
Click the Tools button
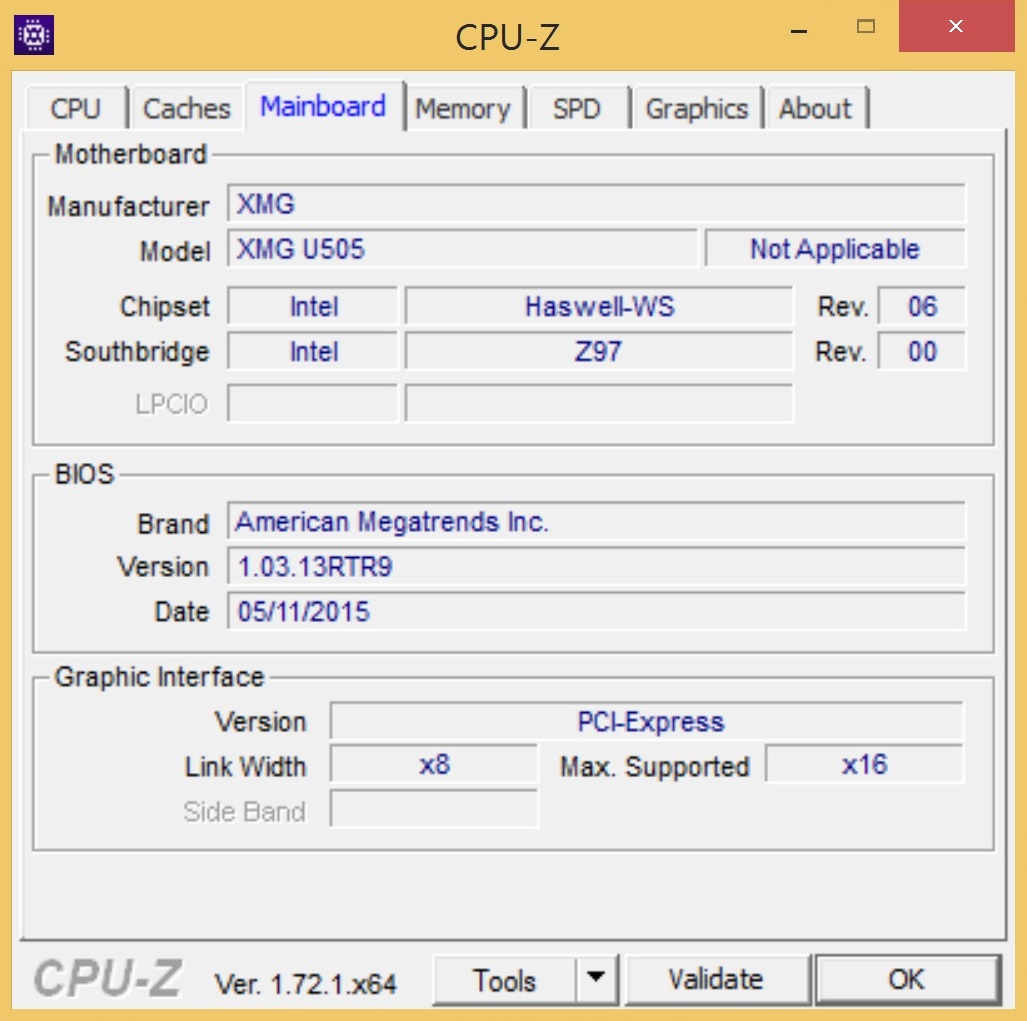click(504, 980)
